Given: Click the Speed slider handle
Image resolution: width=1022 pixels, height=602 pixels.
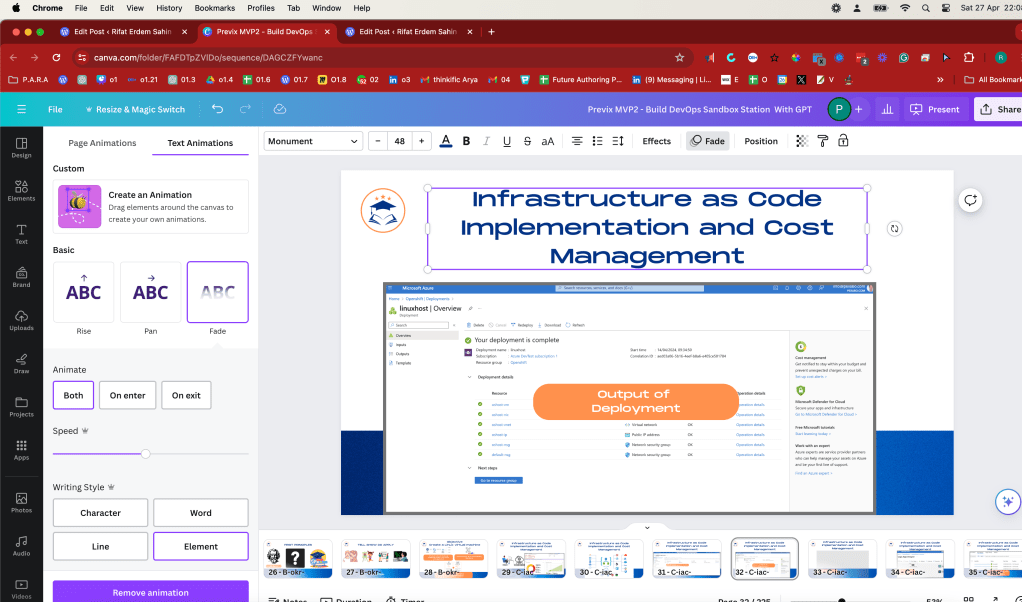Looking at the screenshot, I should pos(146,453).
